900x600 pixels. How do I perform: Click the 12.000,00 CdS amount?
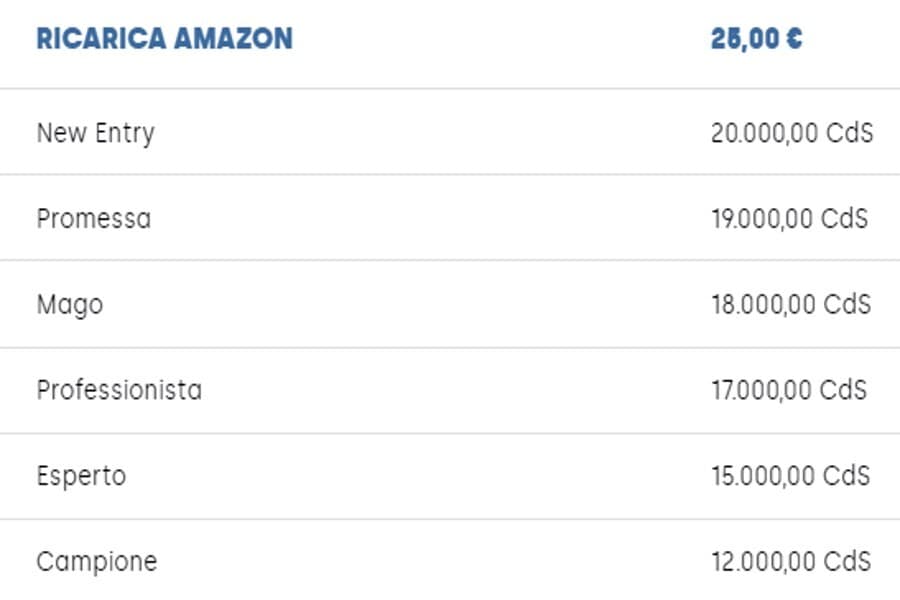[792, 562]
